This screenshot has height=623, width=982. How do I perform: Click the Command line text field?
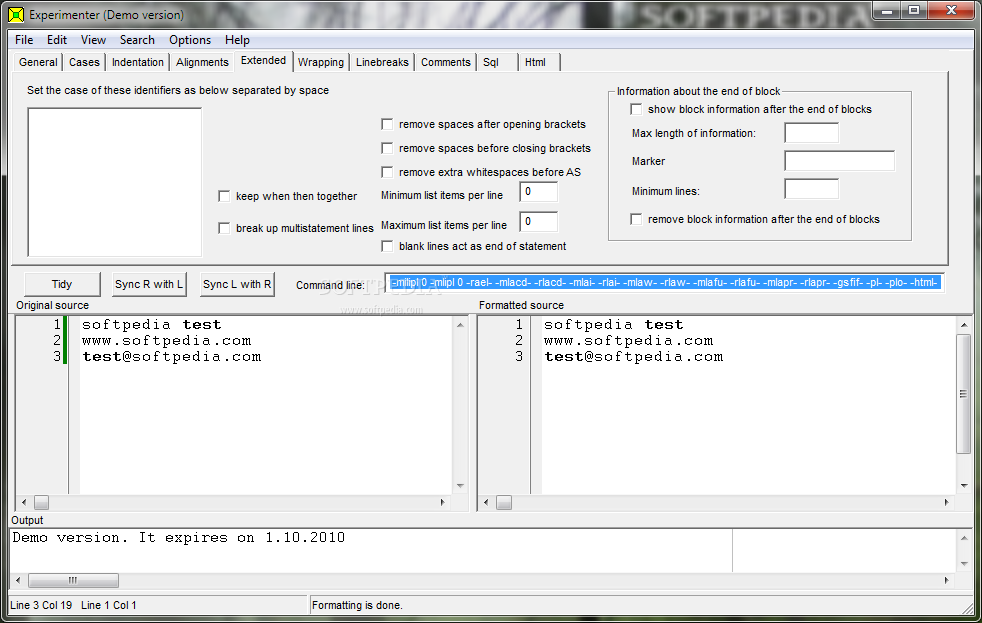pyautogui.click(x=664, y=283)
